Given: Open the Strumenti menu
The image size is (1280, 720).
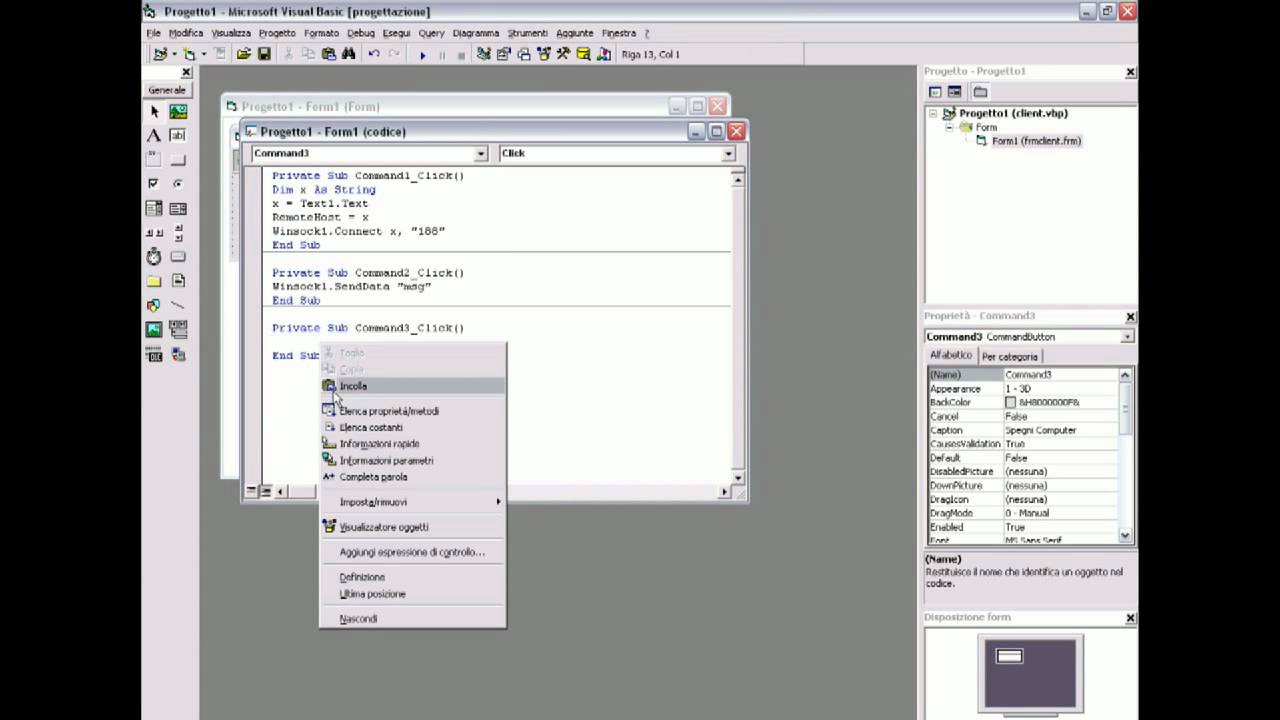Looking at the screenshot, I should coord(527,33).
